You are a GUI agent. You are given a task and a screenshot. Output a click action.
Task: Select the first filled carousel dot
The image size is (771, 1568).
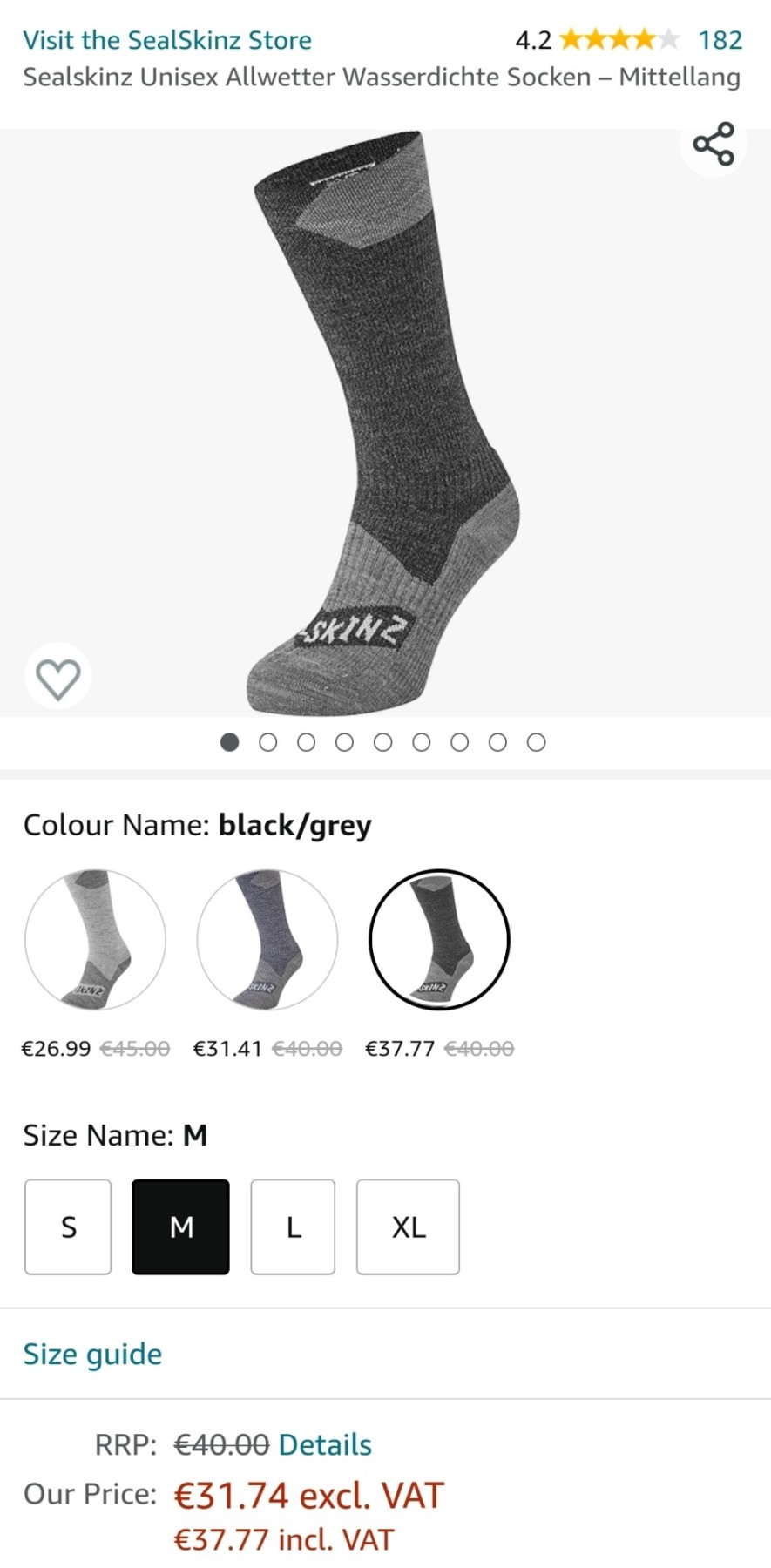(230, 742)
